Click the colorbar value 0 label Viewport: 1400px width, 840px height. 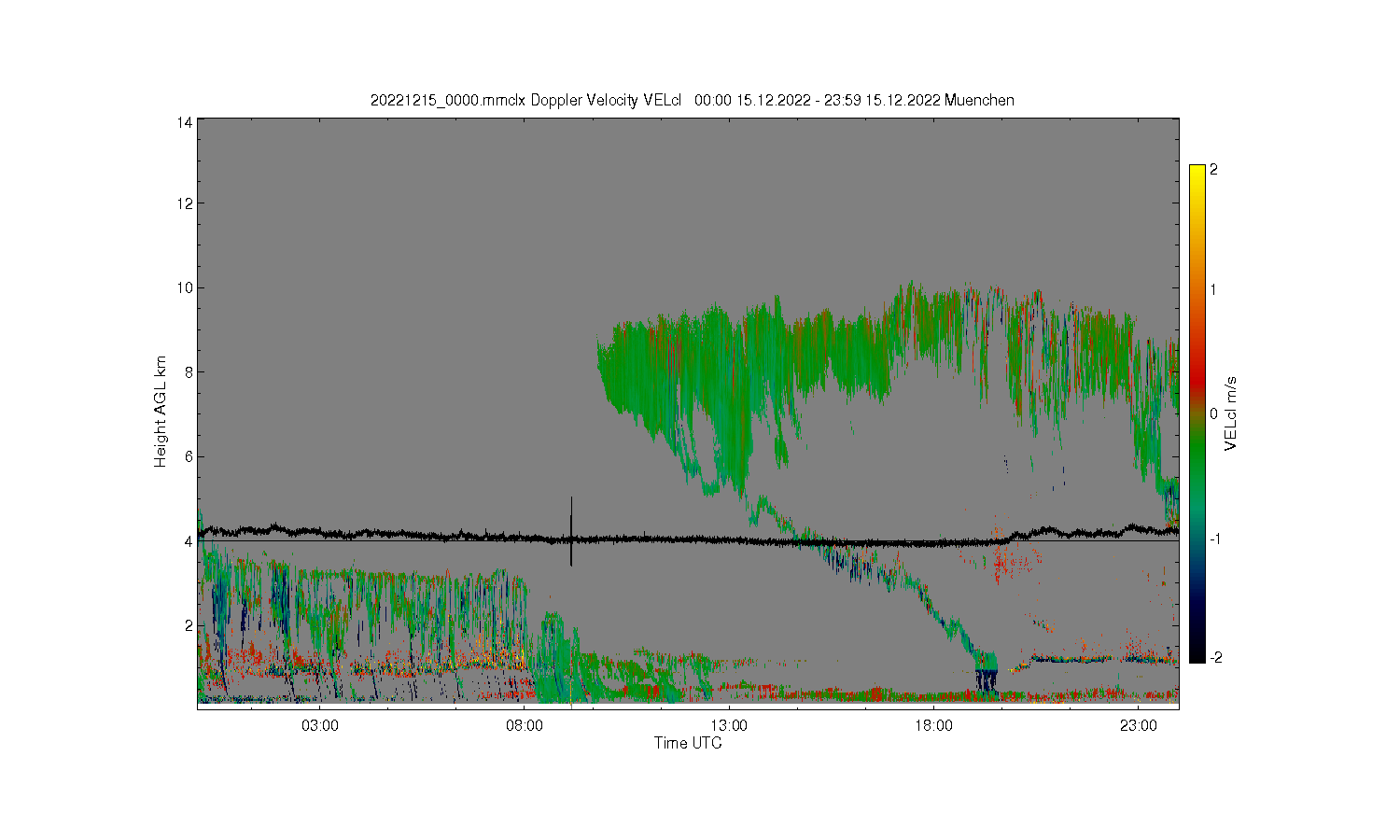point(1213,413)
